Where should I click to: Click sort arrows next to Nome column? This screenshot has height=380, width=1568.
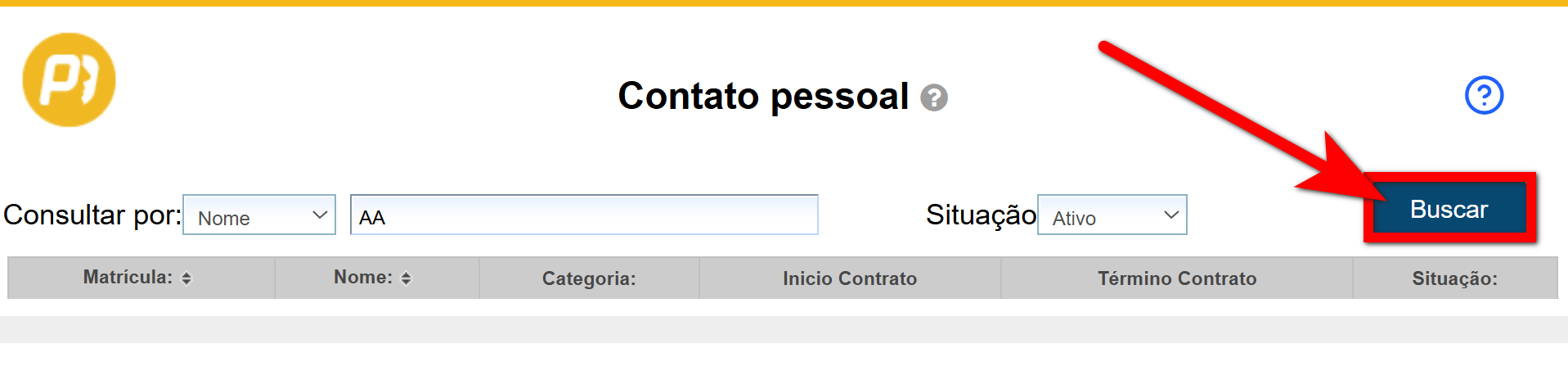[406, 278]
